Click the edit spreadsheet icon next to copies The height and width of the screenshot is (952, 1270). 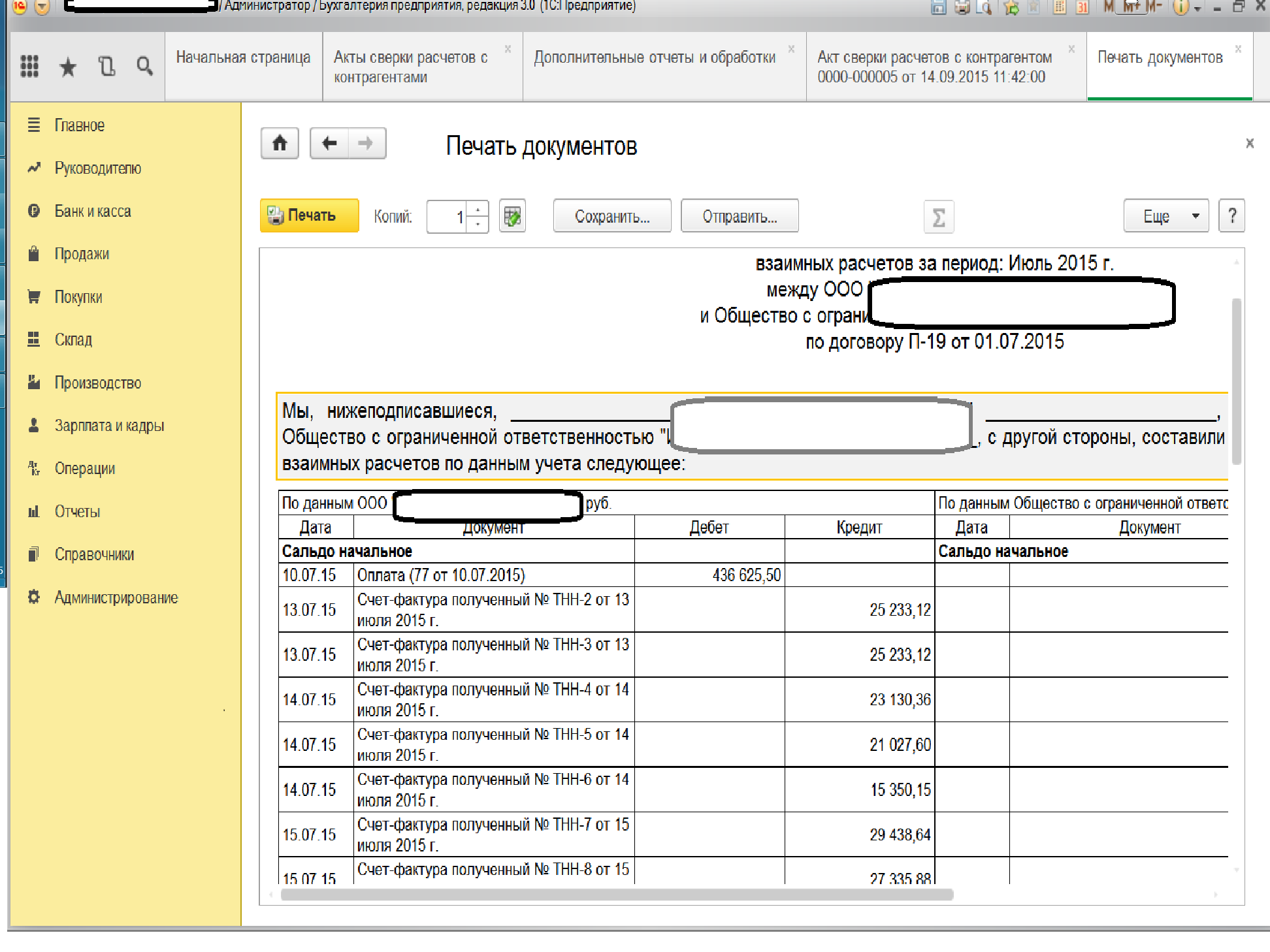click(512, 216)
